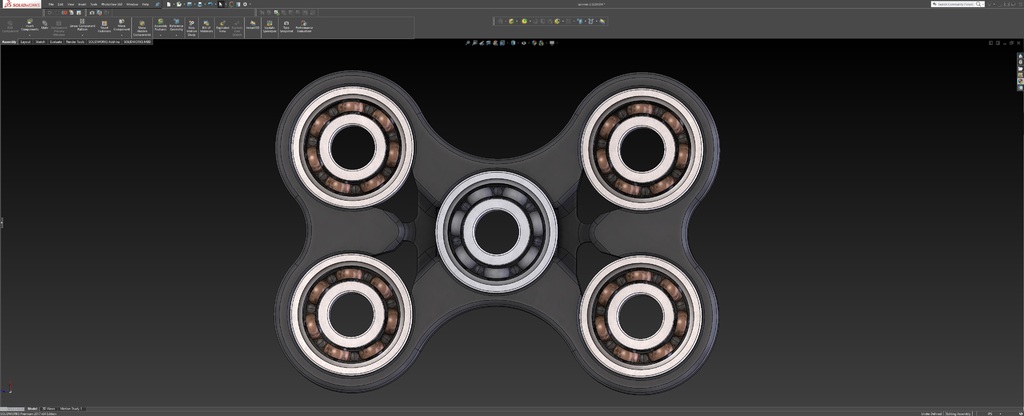
Task: Open the Options gear icon
Action: click(x=245, y=4)
